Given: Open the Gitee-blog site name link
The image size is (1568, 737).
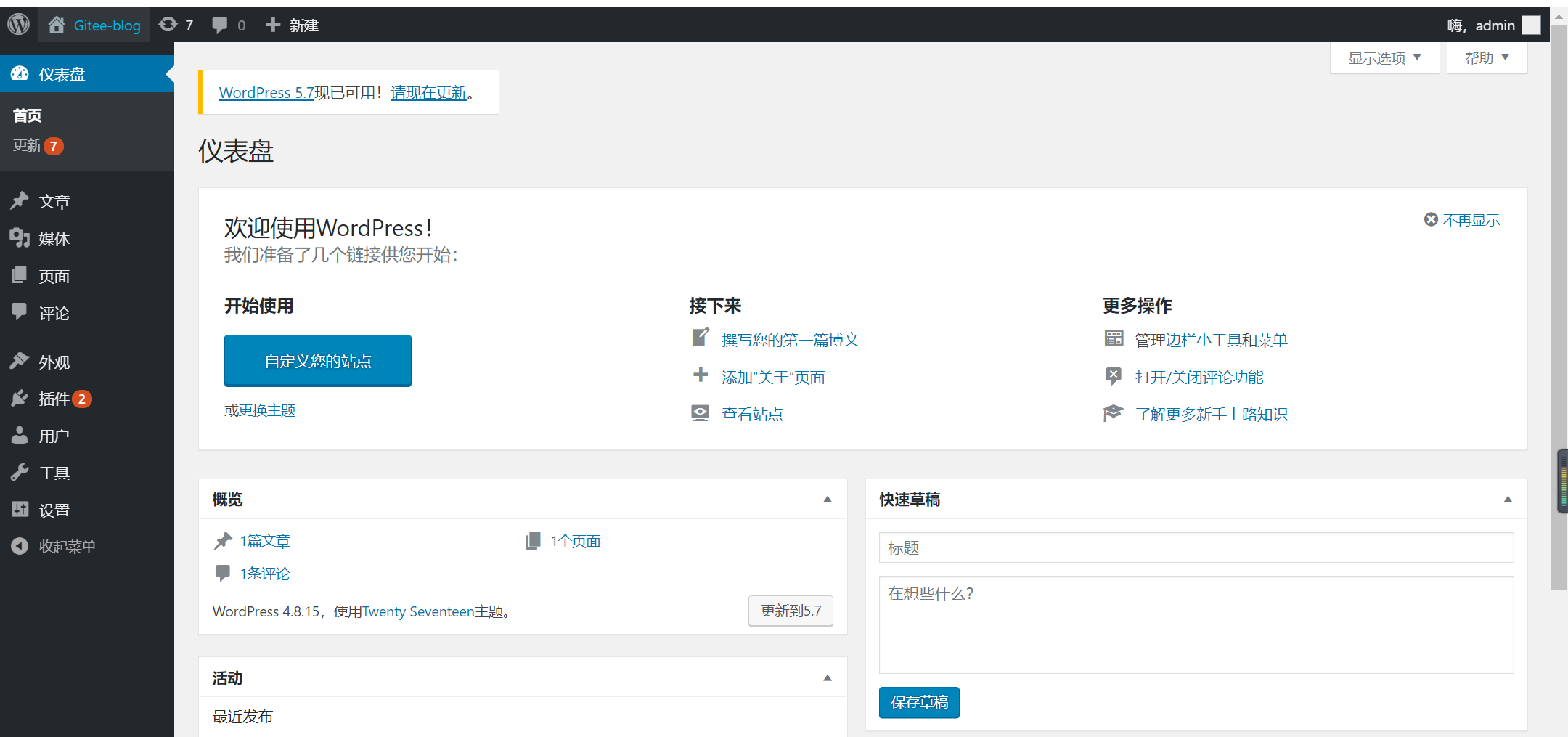Looking at the screenshot, I should 107,25.
